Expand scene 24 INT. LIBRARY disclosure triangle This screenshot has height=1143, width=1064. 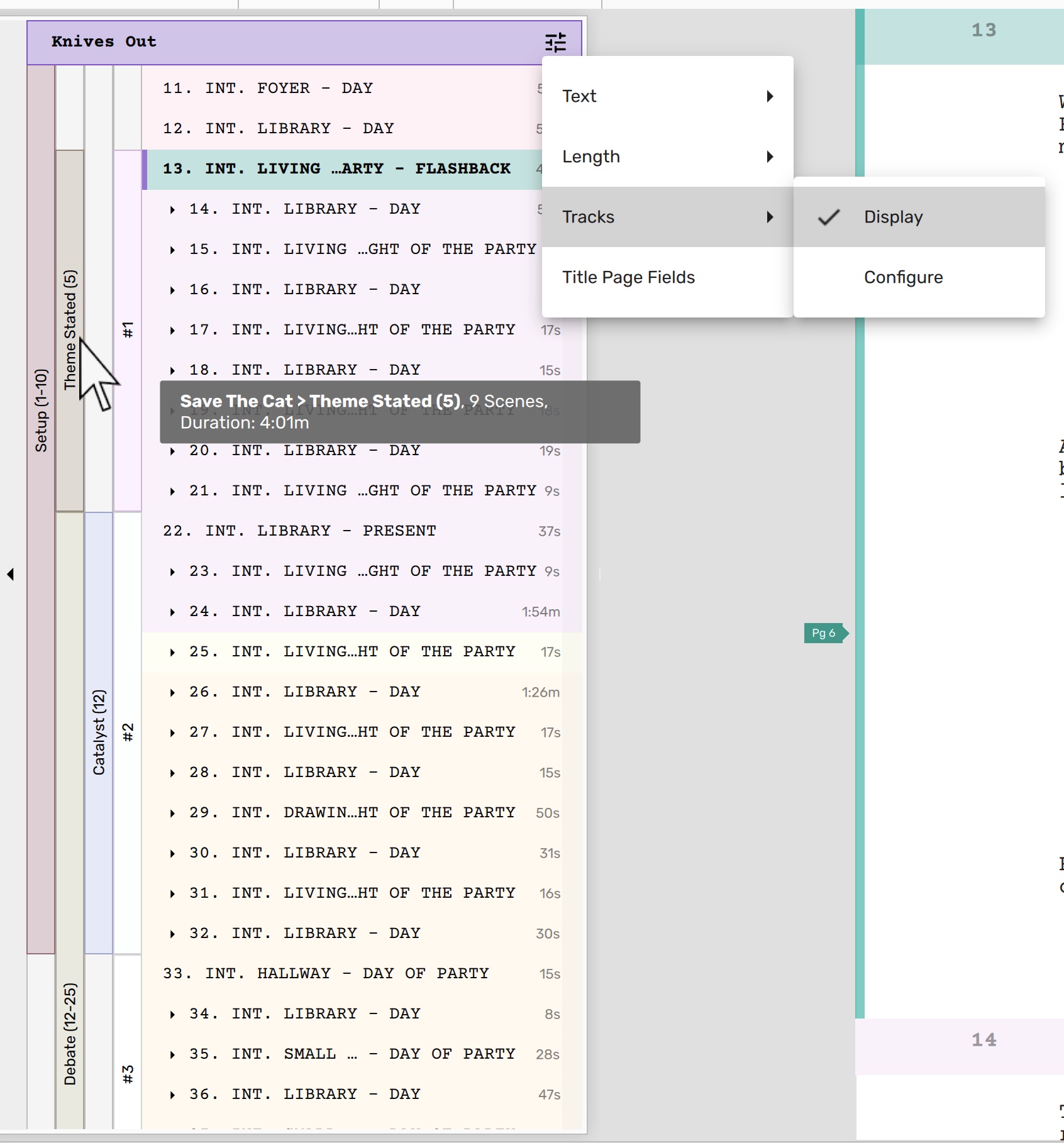(x=172, y=612)
